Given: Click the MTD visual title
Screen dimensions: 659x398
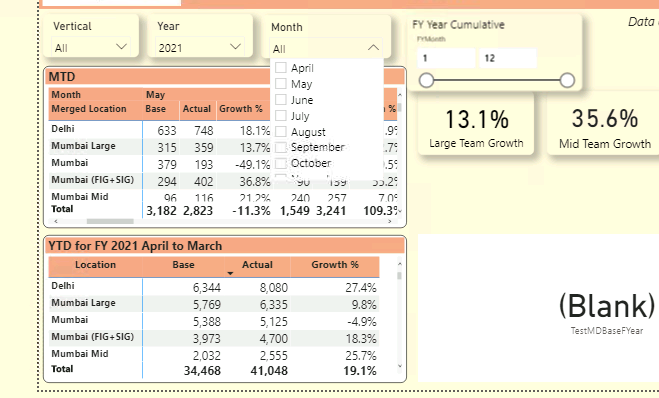Looking at the screenshot, I should 62,76.
